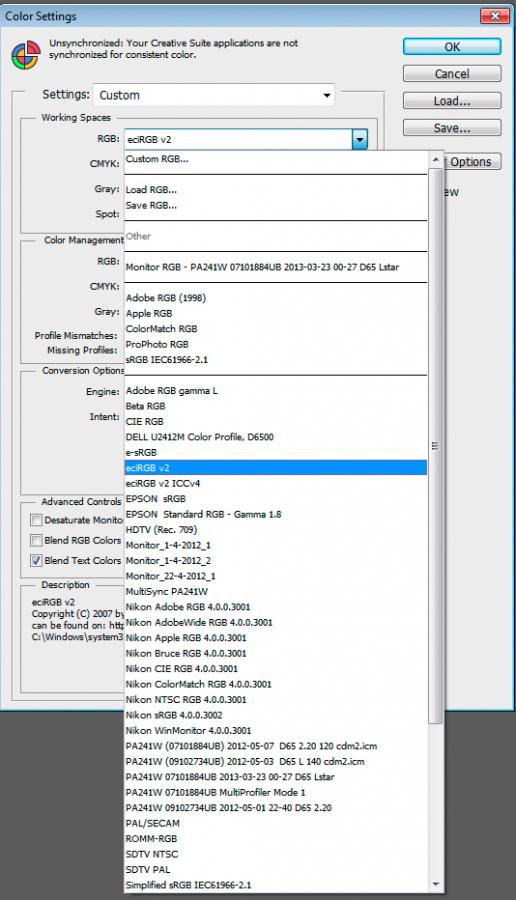
Task: Select Nikon Bruce RGB 4.0.0.3001
Action: coord(276,653)
